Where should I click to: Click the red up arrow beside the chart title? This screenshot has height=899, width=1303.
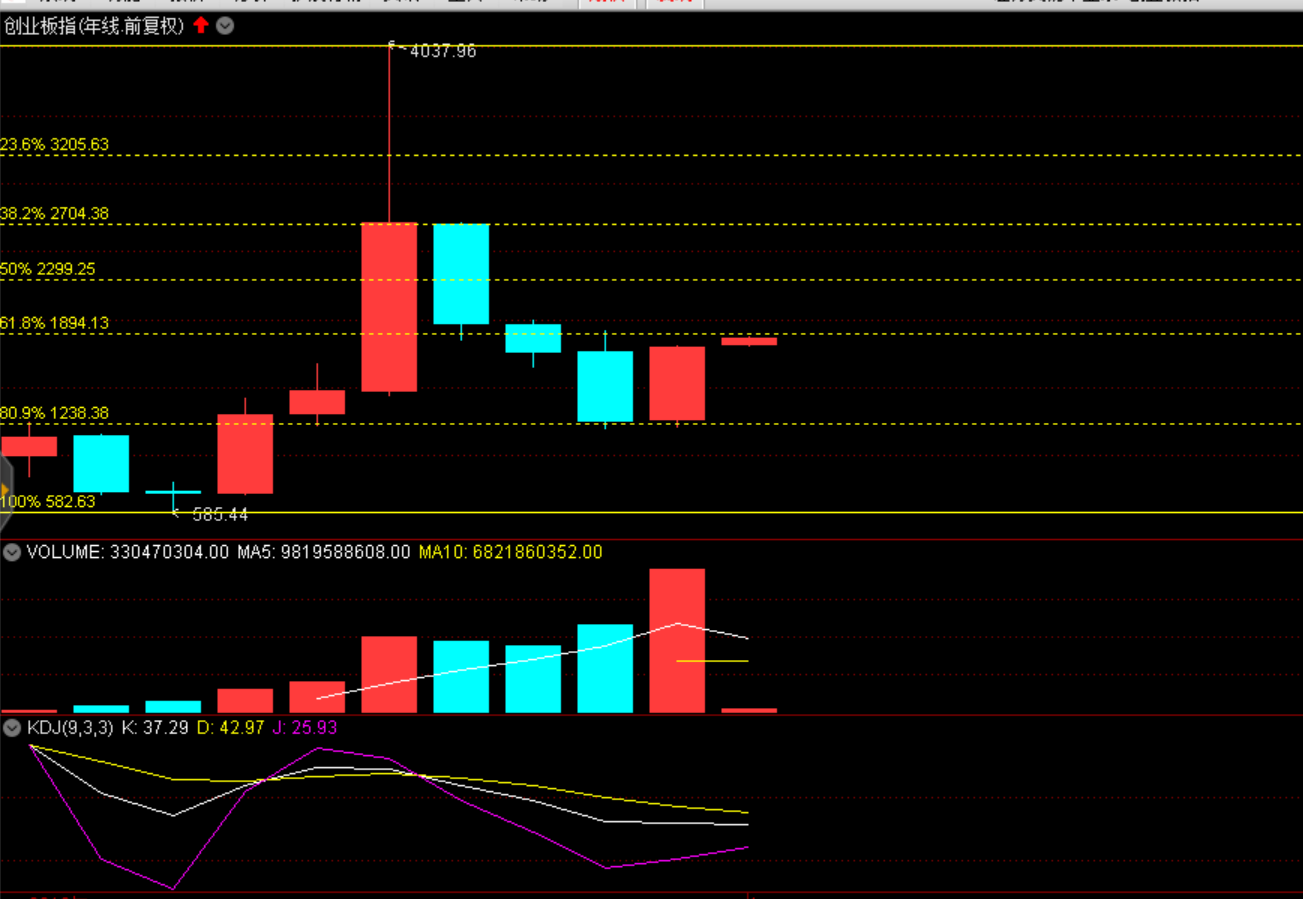coord(201,26)
